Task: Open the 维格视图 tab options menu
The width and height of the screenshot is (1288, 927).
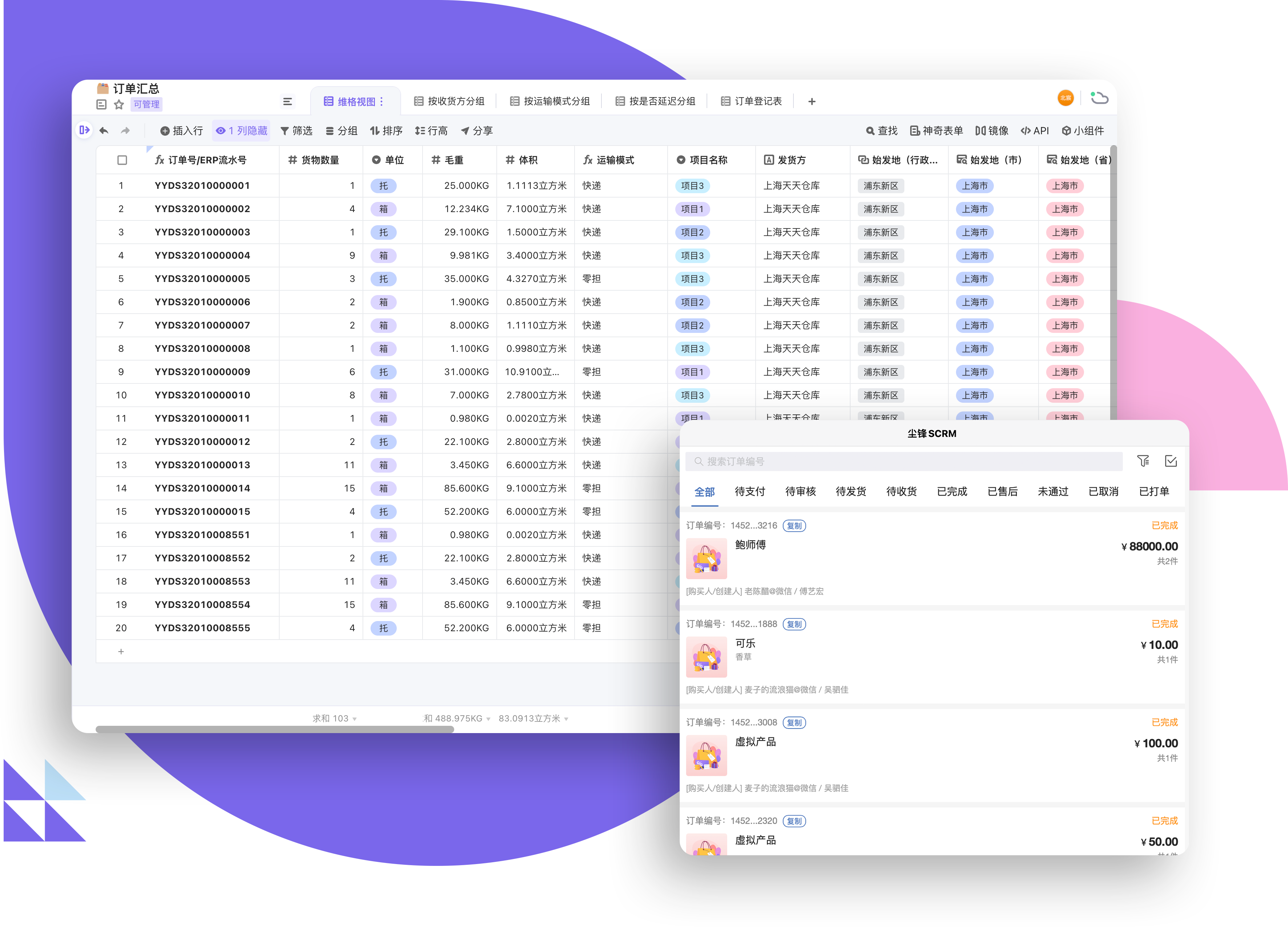Action: tap(381, 102)
